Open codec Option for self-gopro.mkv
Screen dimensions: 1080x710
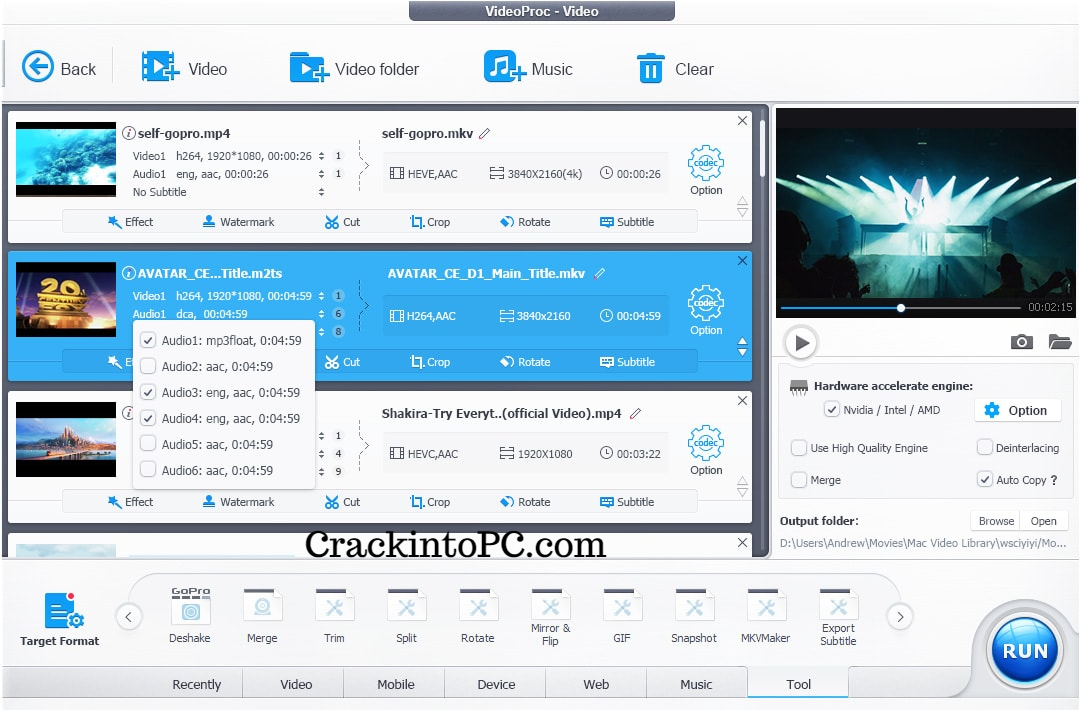[706, 171]
